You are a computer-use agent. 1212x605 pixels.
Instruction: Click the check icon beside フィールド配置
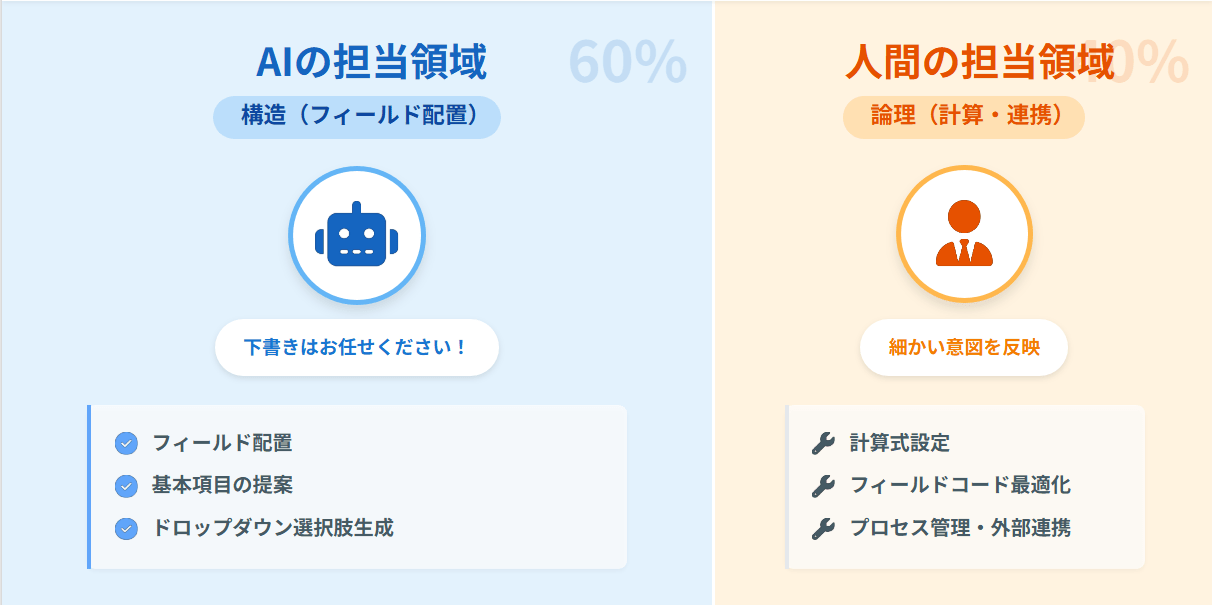pyautogui.click(x=126, y=443)
